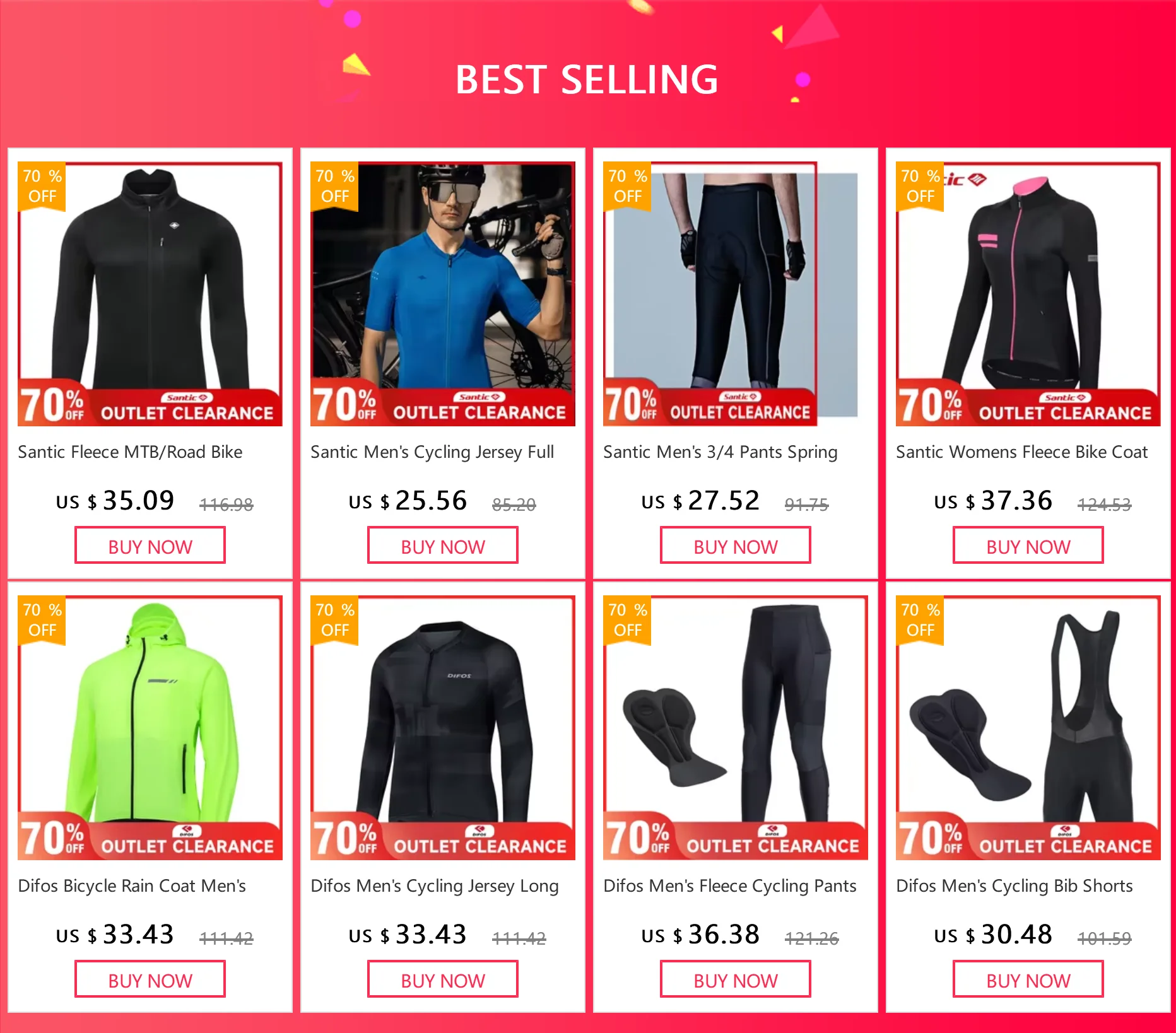The image size is (1176, 1033).
Task: Click Buy Now for the $25.56 jersey
Action: point(443,546)
